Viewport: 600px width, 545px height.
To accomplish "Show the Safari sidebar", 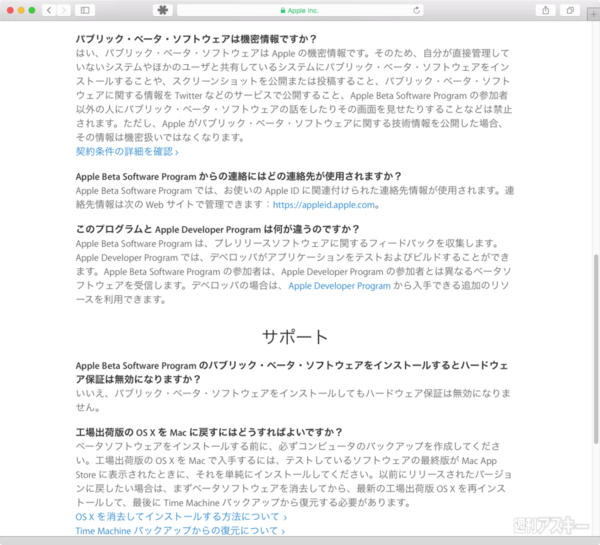I will tap(85, 10).
